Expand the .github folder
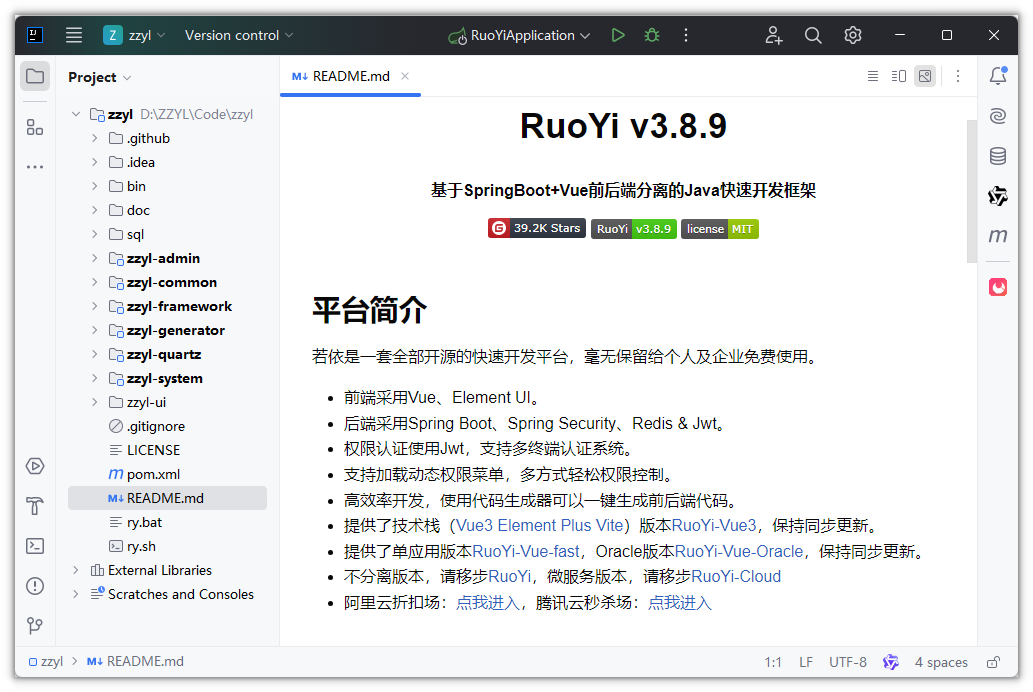1033x692 pixels. (95, 138)
